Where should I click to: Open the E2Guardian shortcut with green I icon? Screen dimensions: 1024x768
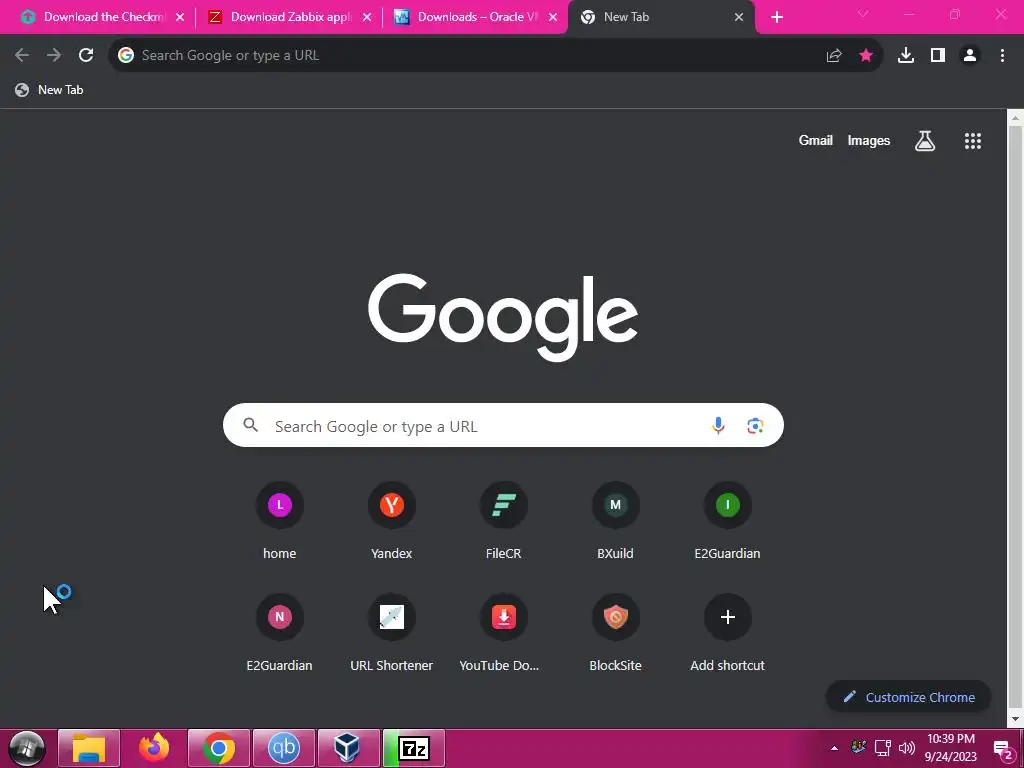(x=728, y=521)
